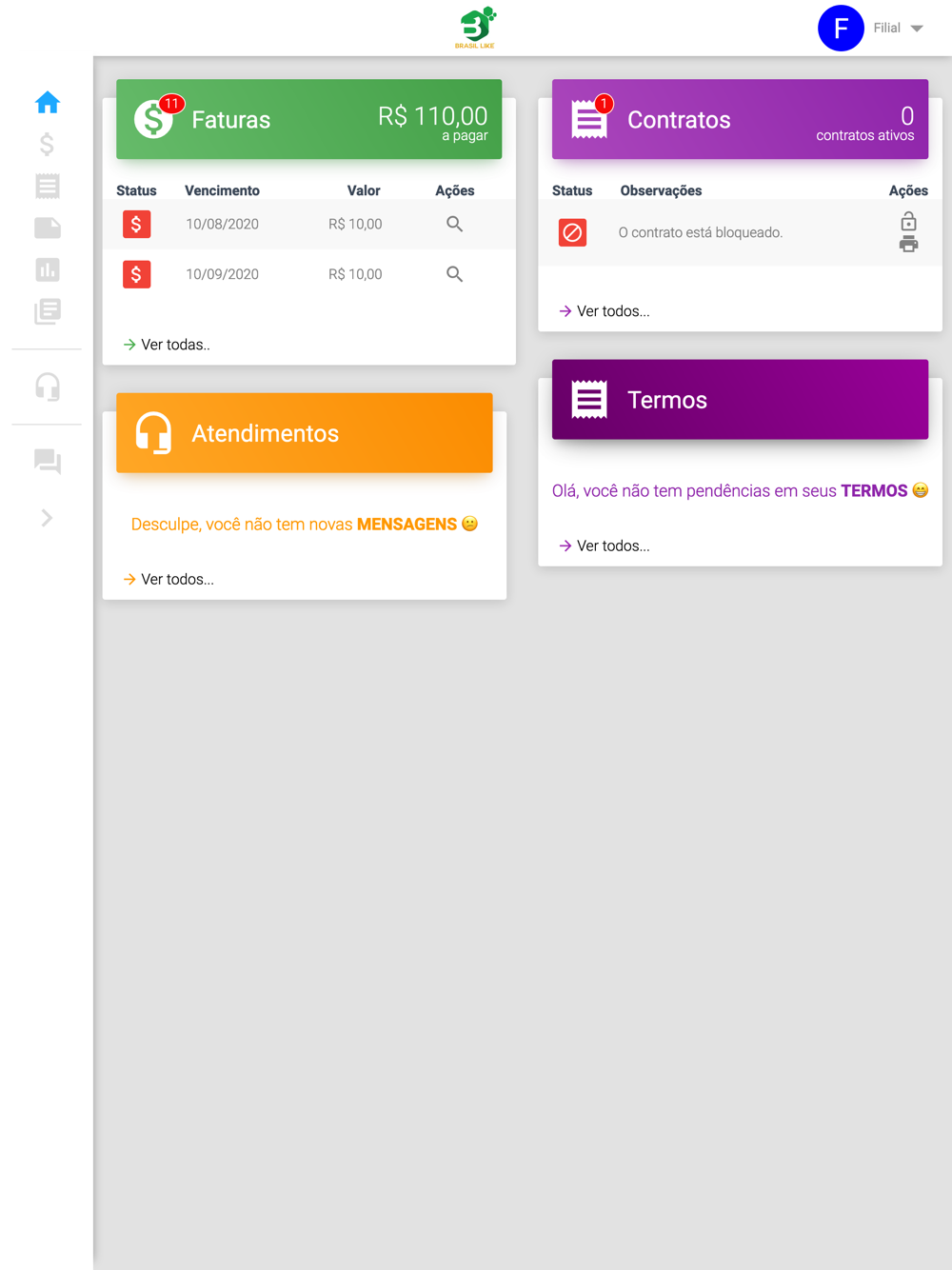View invoice due 10/09/2020 magnifier icon
Screen dimensions: 952x1270
point(454,274)
